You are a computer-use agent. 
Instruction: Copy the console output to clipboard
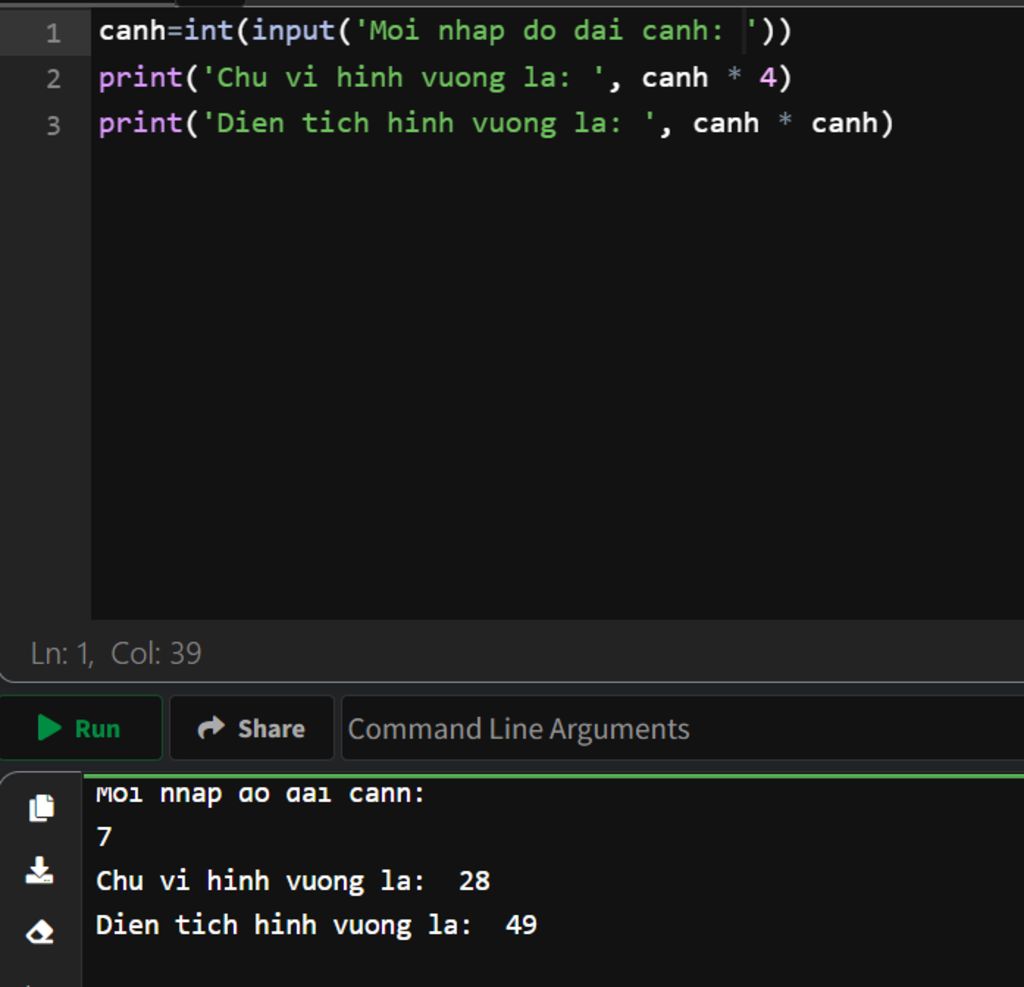41,809
